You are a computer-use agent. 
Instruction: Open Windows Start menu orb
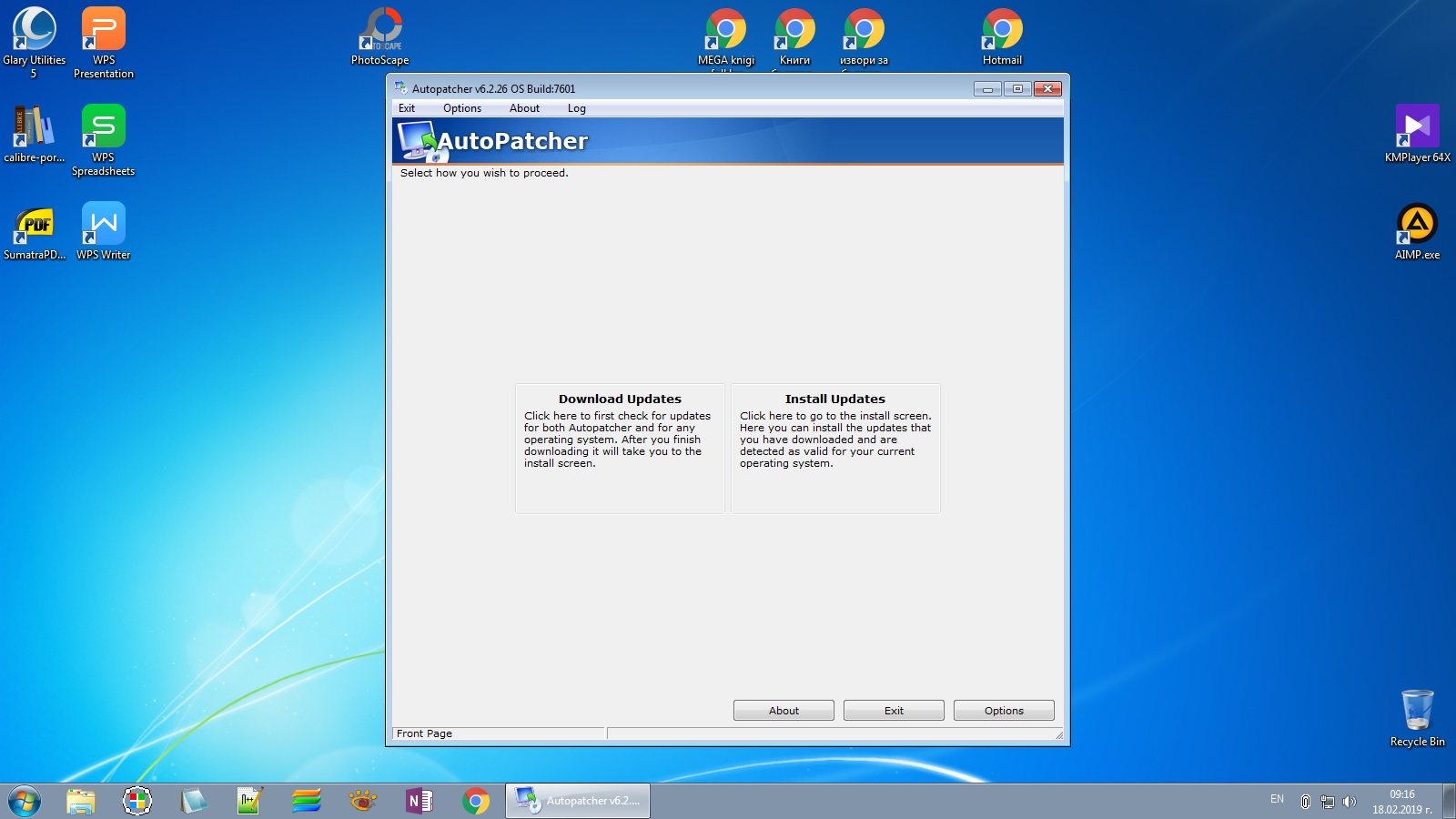click(25, 802)
